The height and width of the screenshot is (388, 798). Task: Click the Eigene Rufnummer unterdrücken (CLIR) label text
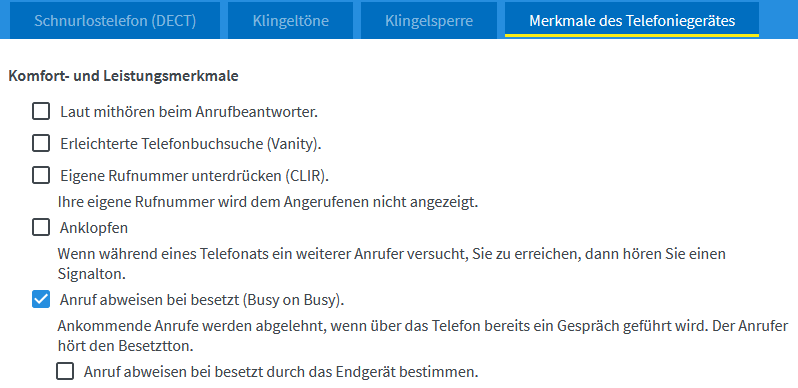(x=194, y=176)
